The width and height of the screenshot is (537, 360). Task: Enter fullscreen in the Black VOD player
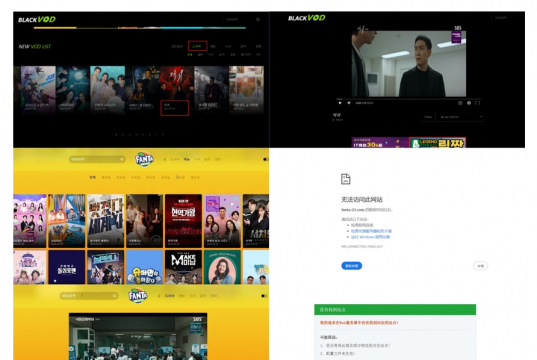click(x=477, y=103)
